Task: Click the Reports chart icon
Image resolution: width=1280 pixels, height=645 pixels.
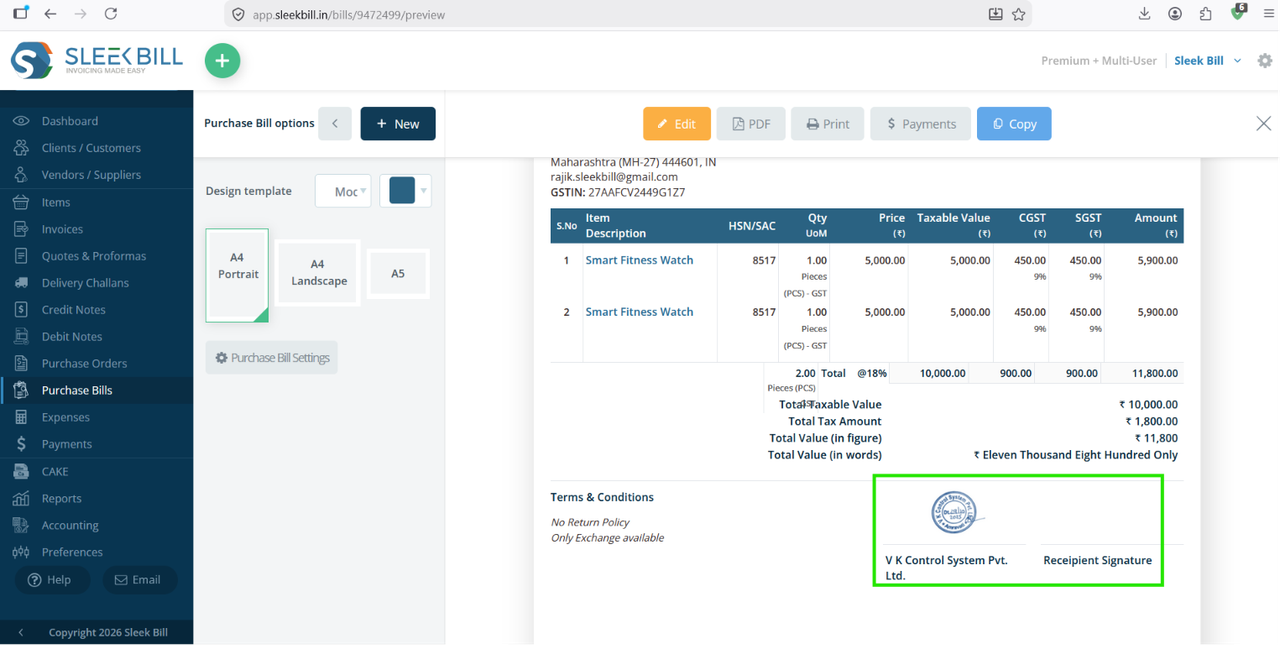Action: (x=21, y=498)
